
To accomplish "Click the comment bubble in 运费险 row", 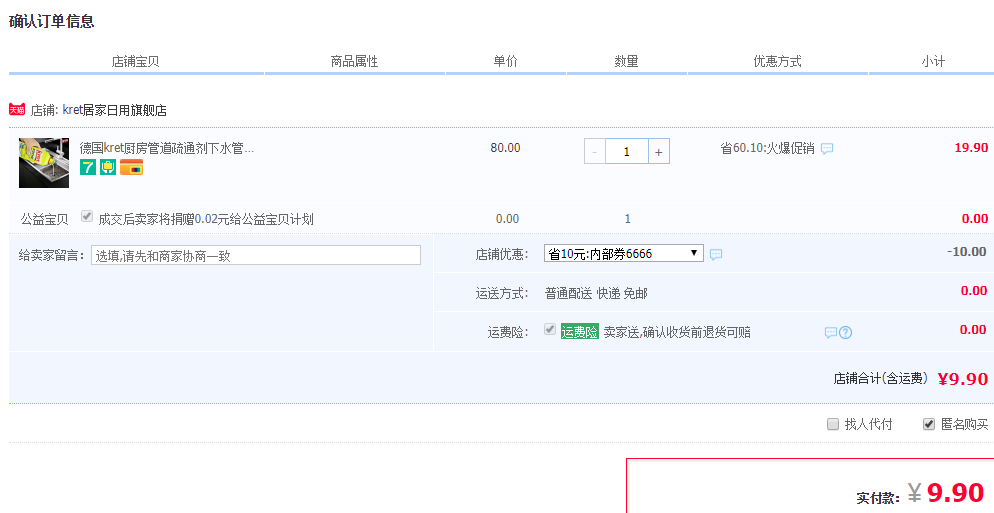I will click(x=830, y=332).
